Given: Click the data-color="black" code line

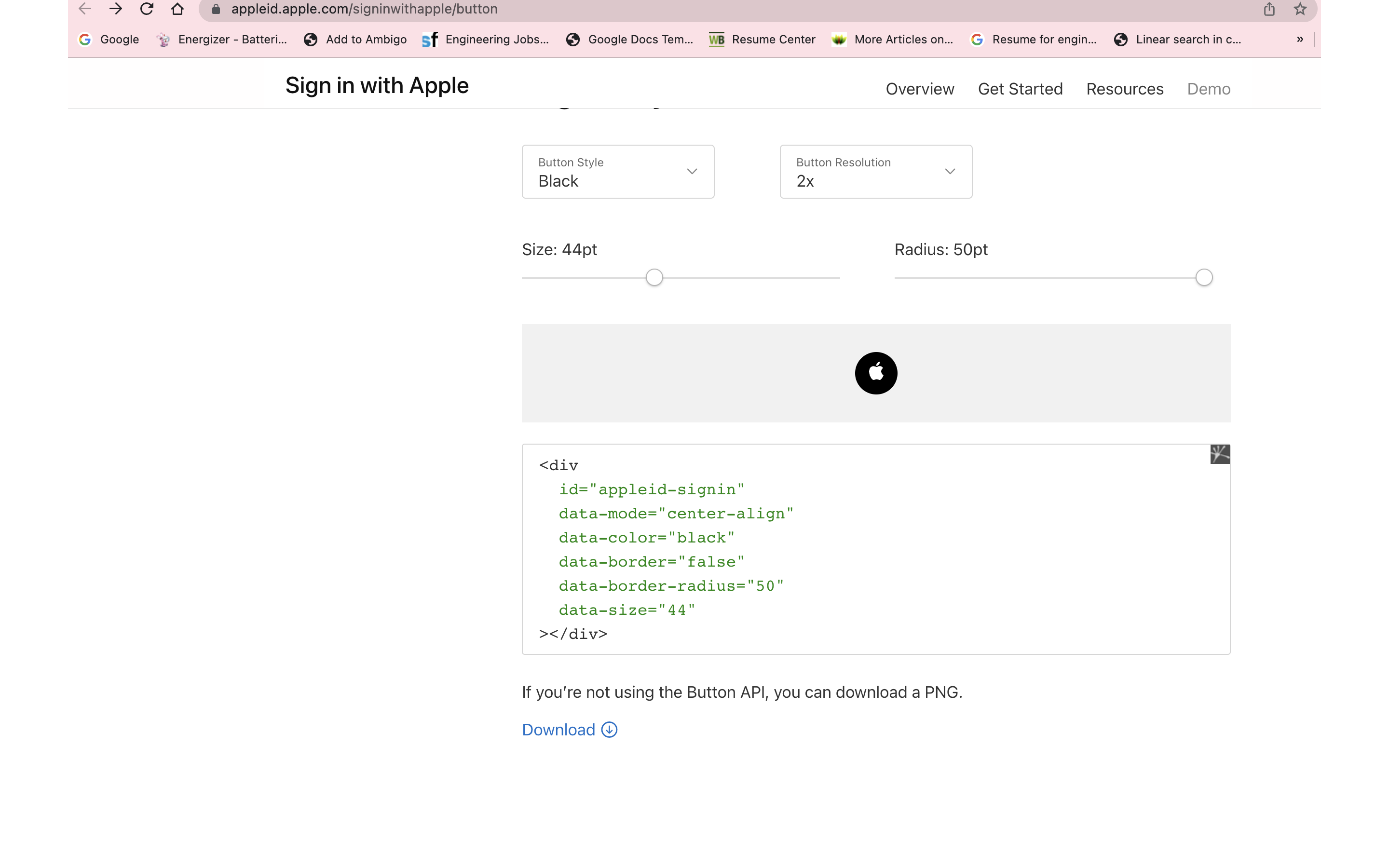Looking at the screenshot, I should (x=647, y=538).
